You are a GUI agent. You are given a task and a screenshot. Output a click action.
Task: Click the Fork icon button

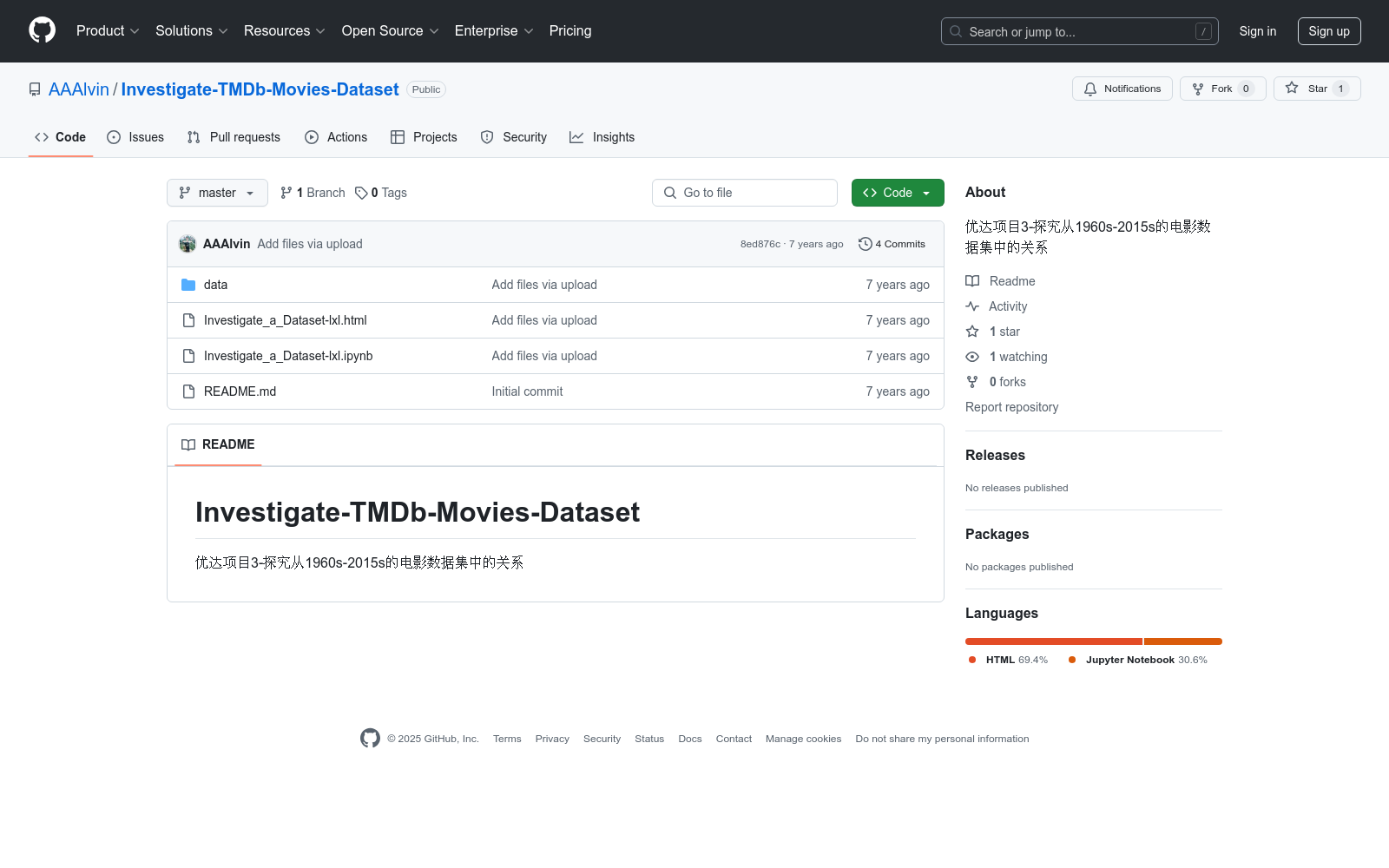1198,89
